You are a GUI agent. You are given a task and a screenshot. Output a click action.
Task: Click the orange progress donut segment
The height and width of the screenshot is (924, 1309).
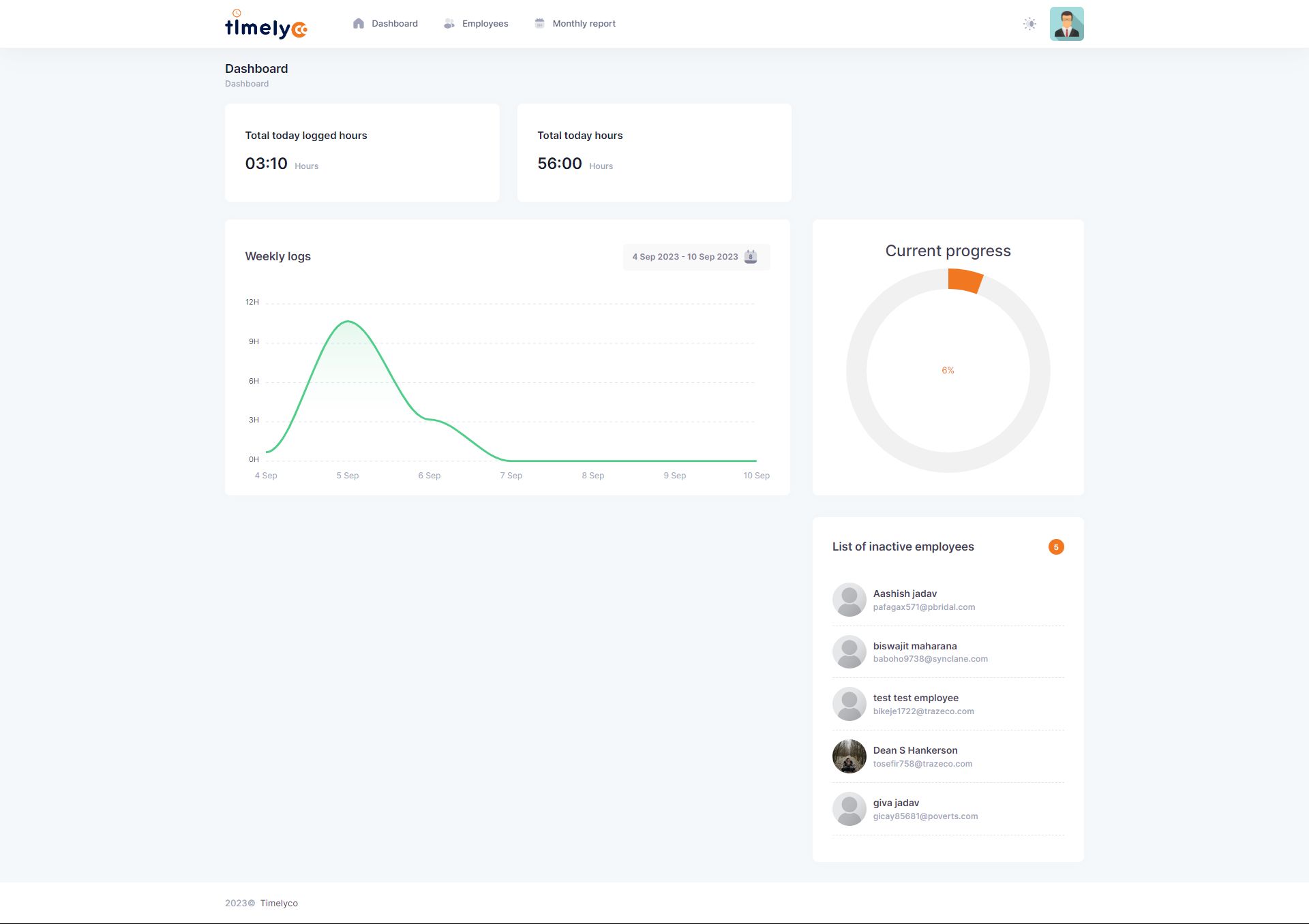coord(964,280)
